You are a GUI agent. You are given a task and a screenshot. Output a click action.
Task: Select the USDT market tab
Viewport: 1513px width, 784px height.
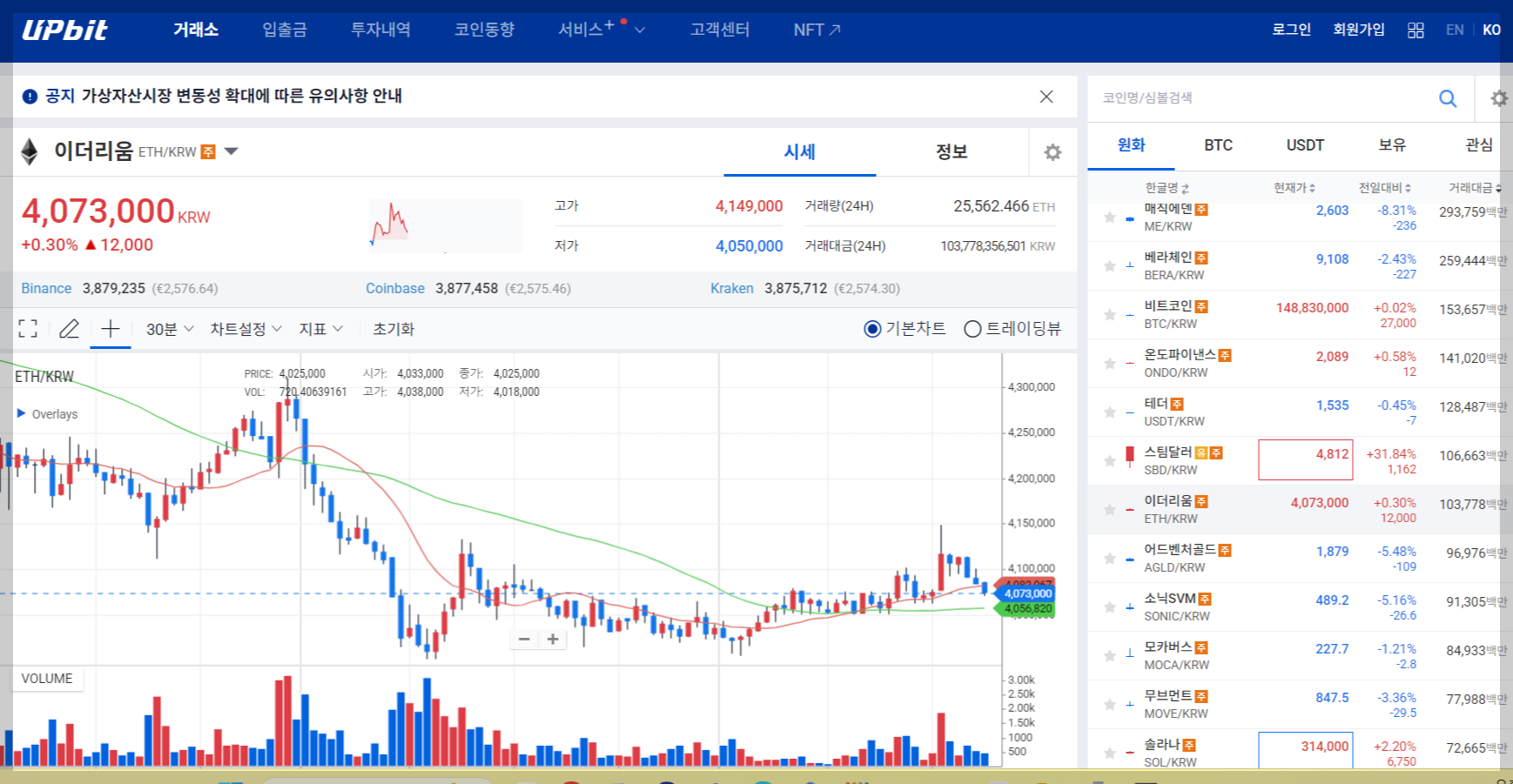tap(1305, 145)
